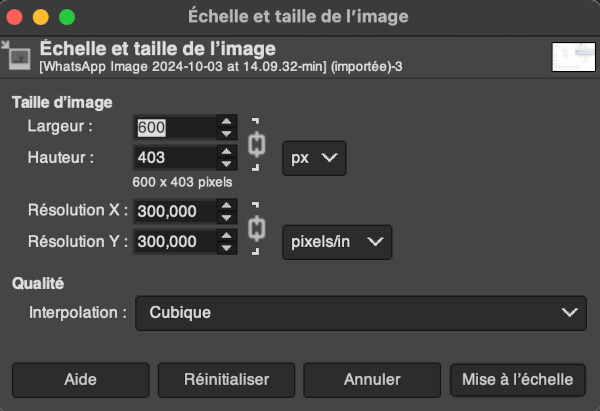The width and height of the screenshot is (600, 411).
Task: Toggle the resolution X/Y chain link icon
Action: coord(256,227)
